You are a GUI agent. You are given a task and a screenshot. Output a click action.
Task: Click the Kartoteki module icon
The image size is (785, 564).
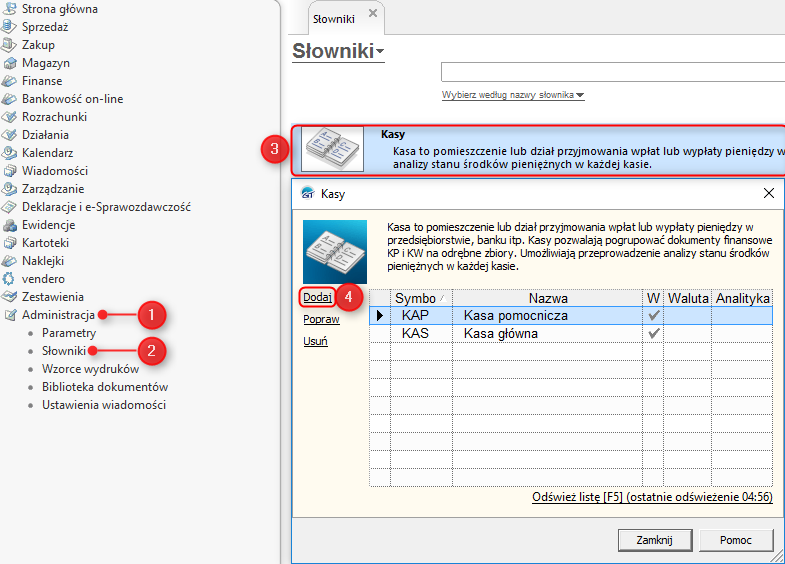tap(9, 243)
